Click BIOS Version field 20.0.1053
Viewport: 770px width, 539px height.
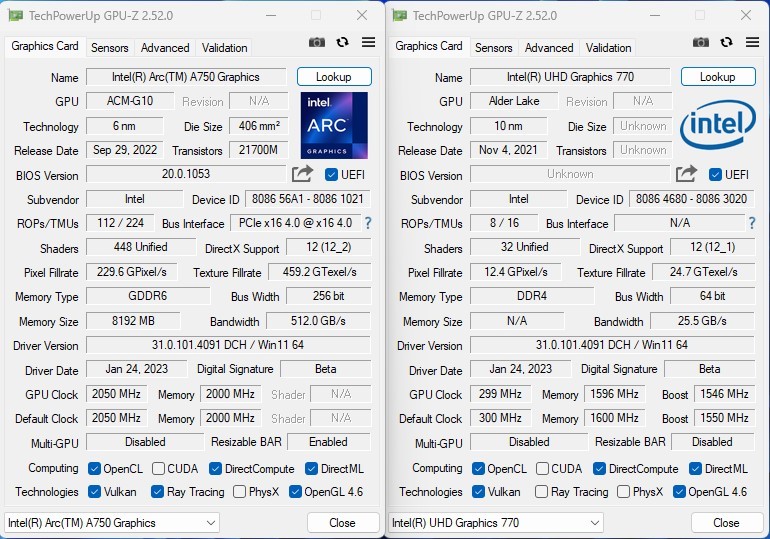click(x=186, y=174)
